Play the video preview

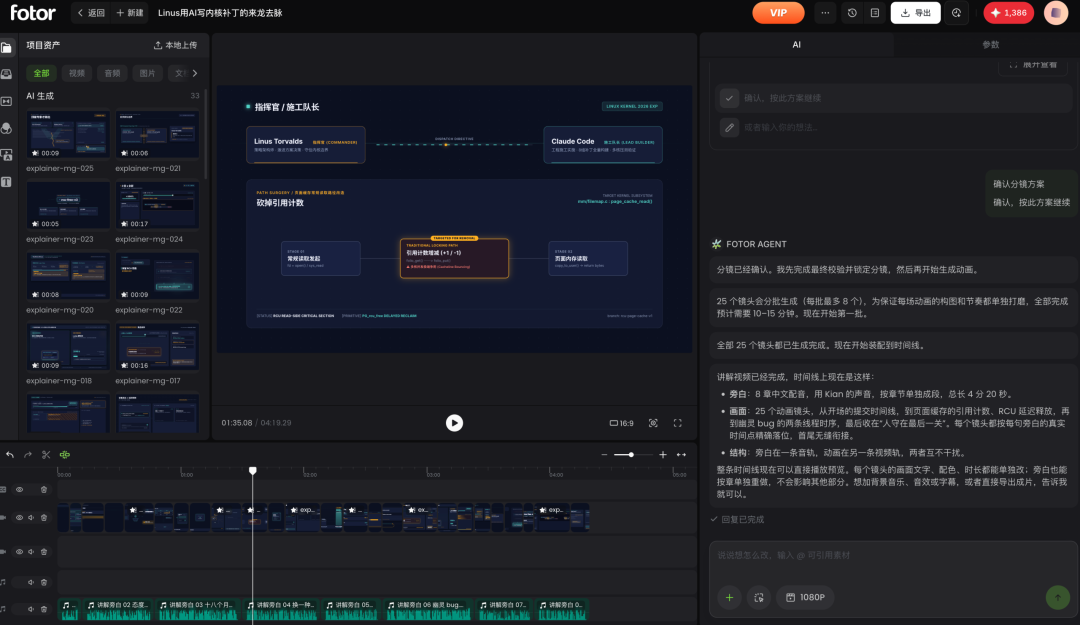454,423
